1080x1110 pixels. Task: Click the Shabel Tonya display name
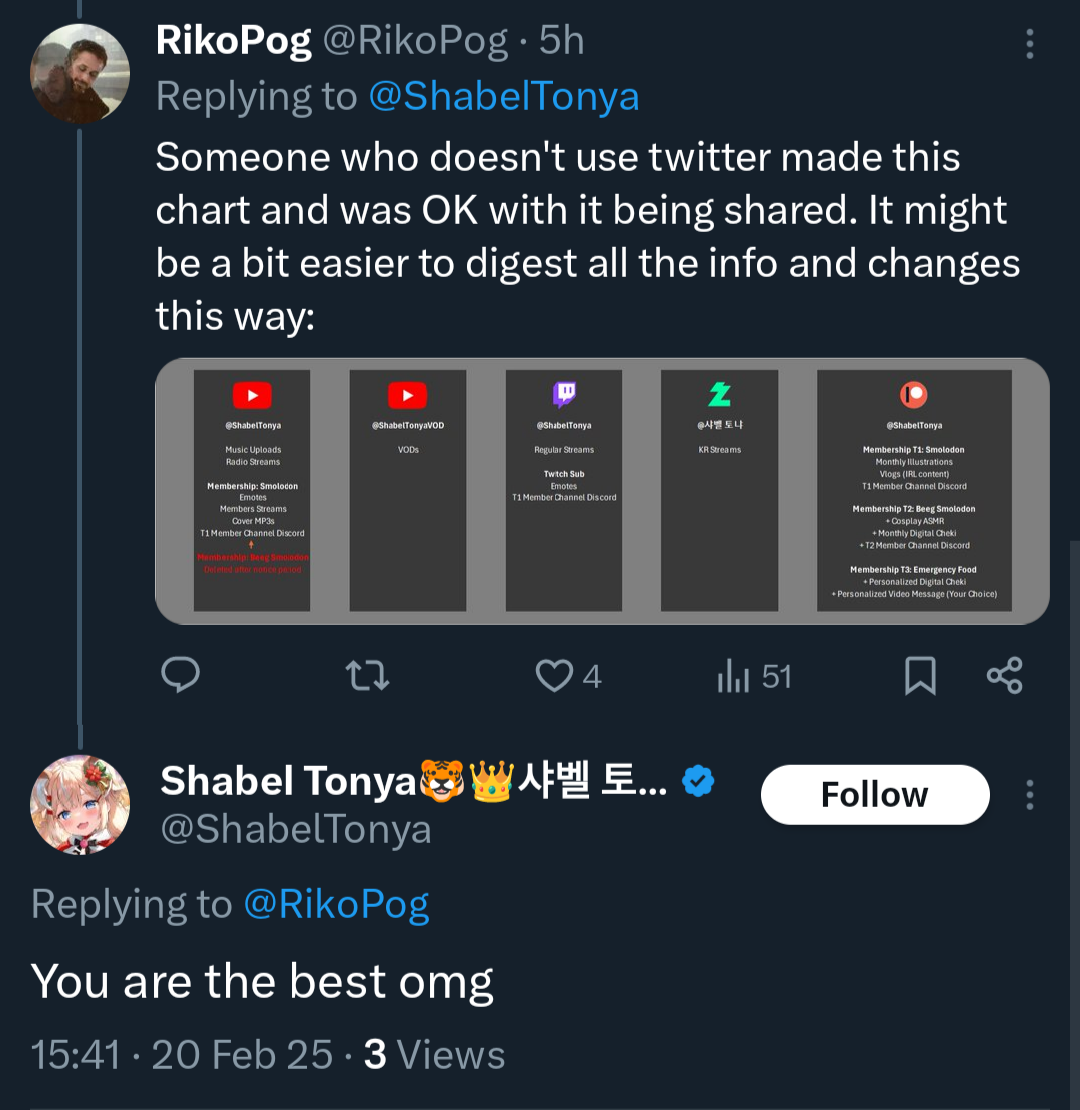288,782
